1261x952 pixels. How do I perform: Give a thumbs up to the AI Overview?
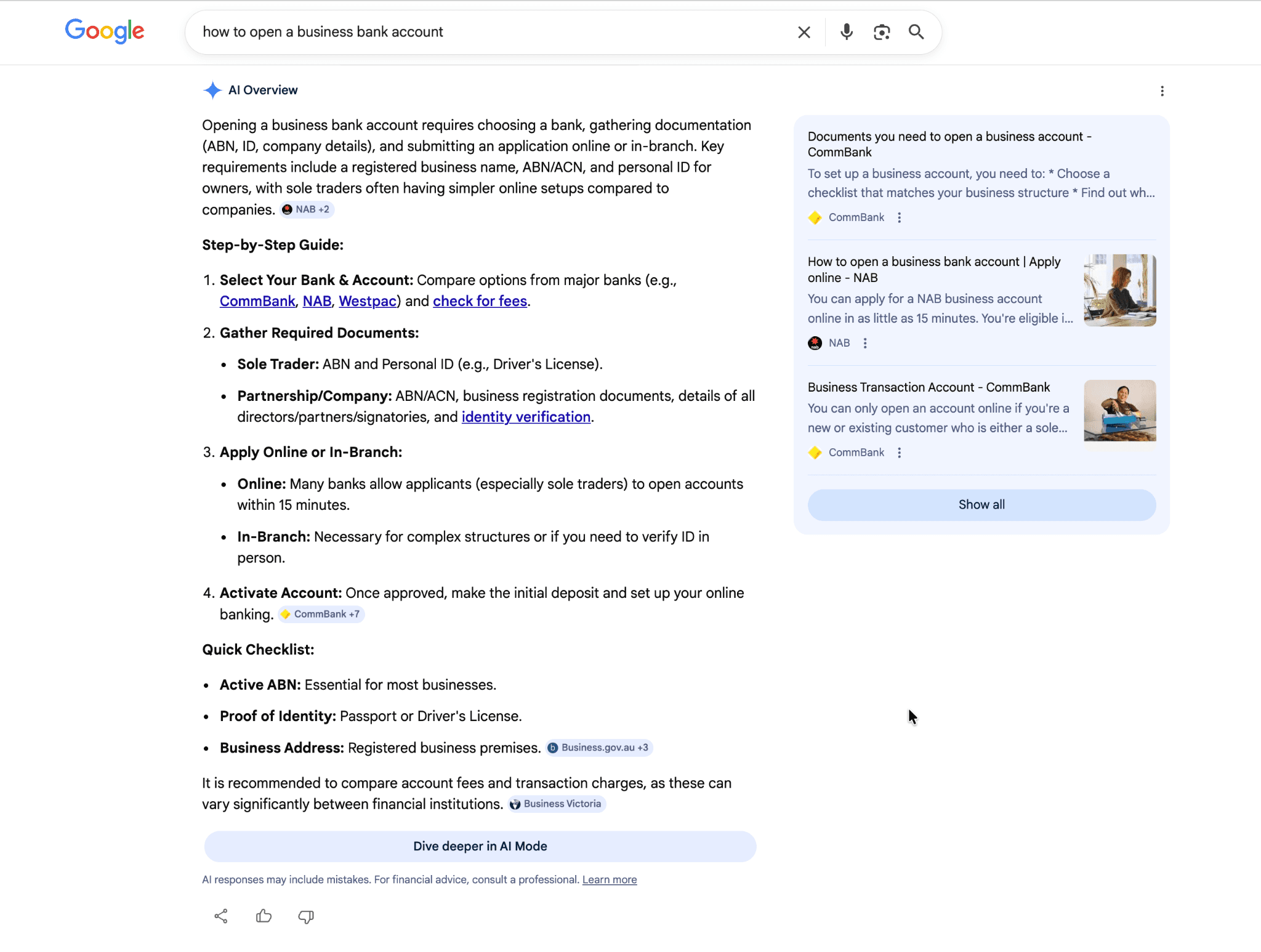264,916
